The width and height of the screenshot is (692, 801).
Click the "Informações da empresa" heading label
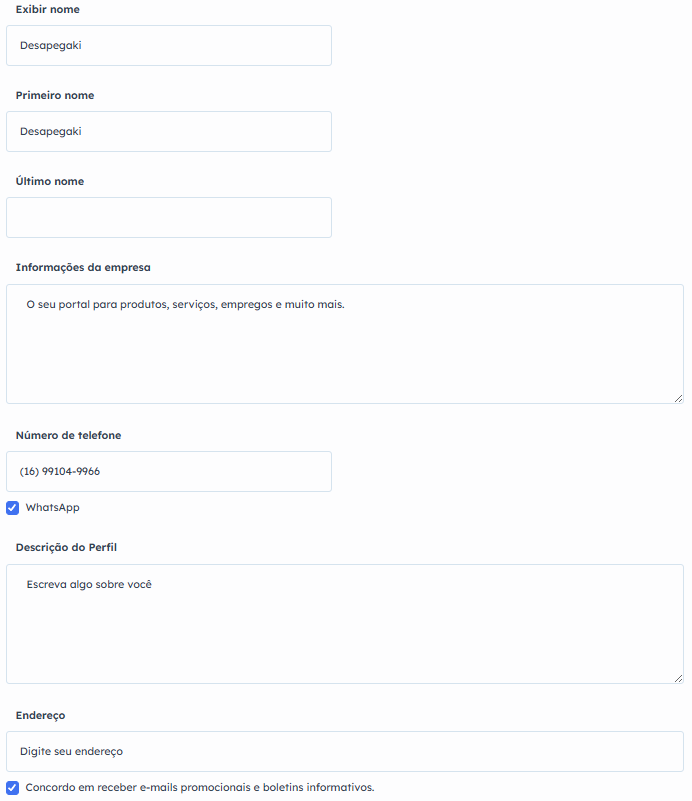coord(83,267)
